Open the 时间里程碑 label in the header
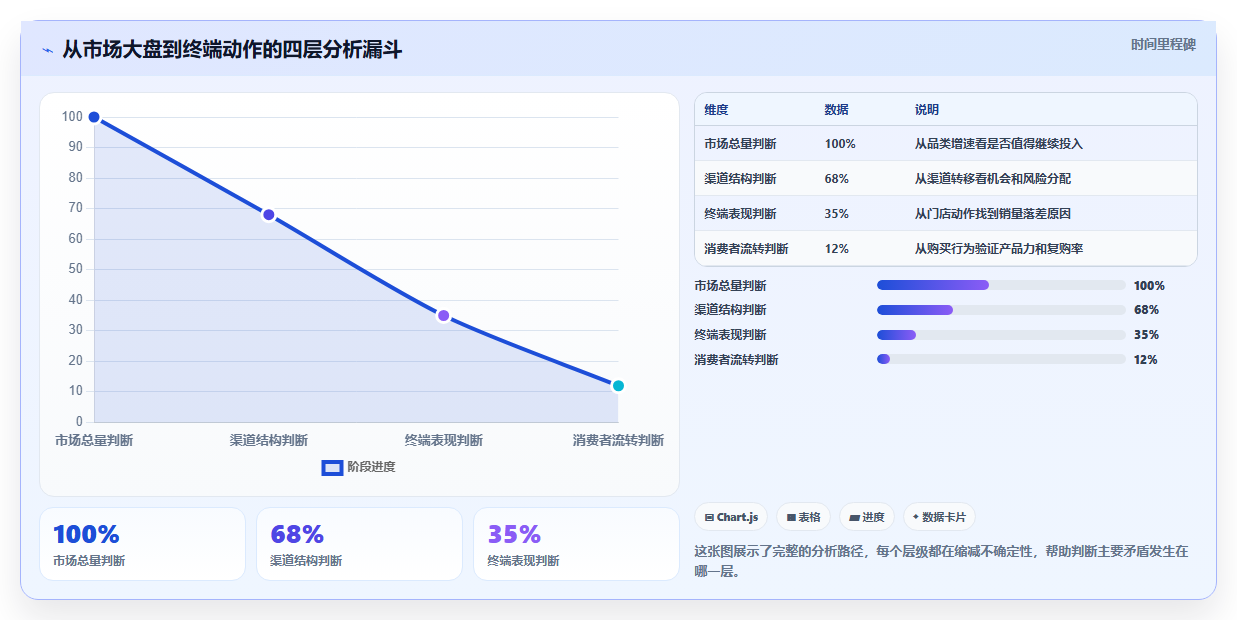 point(1163,44)
